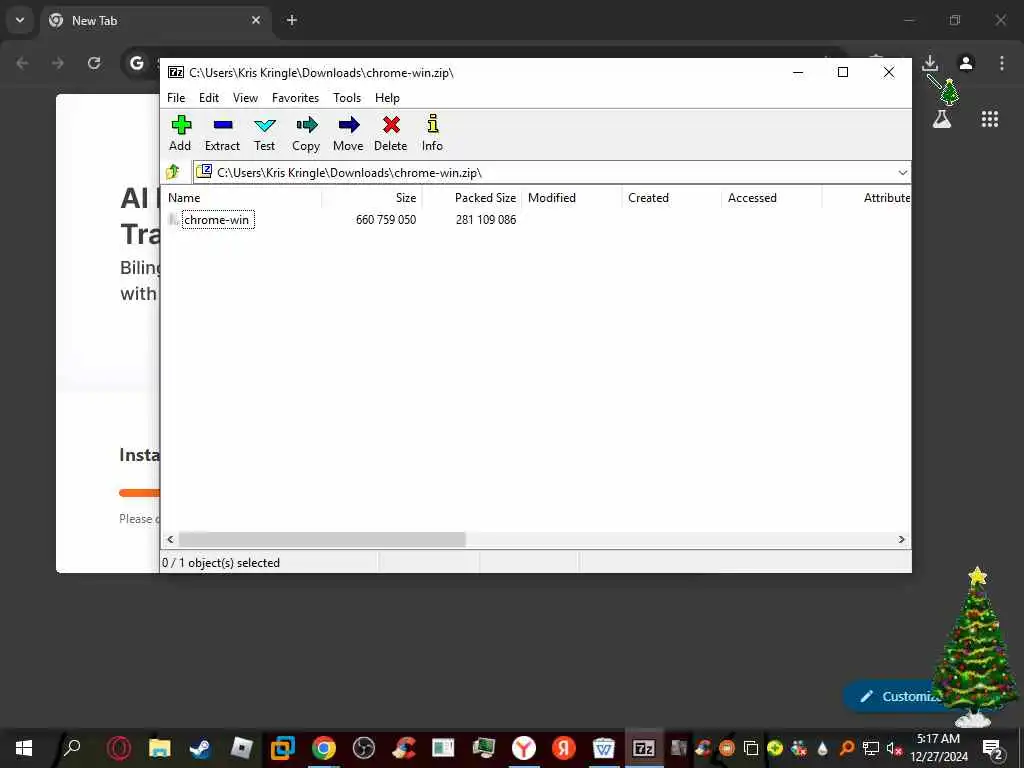Viewport: 1024px width, 768px height.
Task: Open the Chrome tab search dropdown
Action: (x=20, y=20)
